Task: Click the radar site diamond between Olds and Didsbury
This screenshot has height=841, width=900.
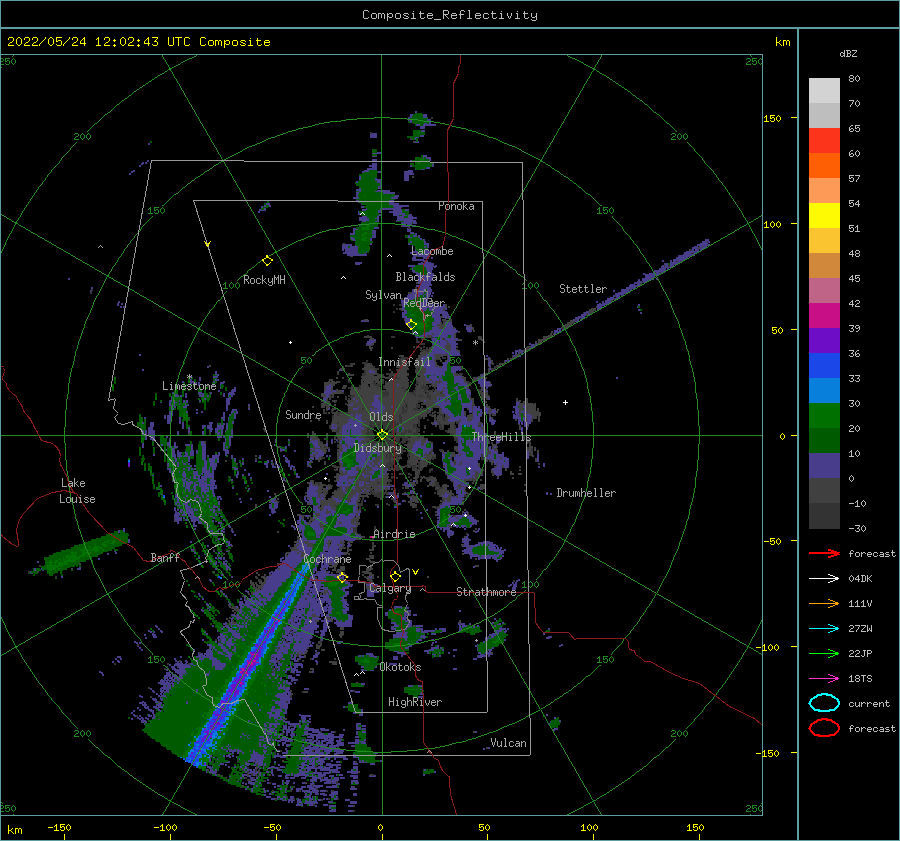Action: tap(382, 435)
